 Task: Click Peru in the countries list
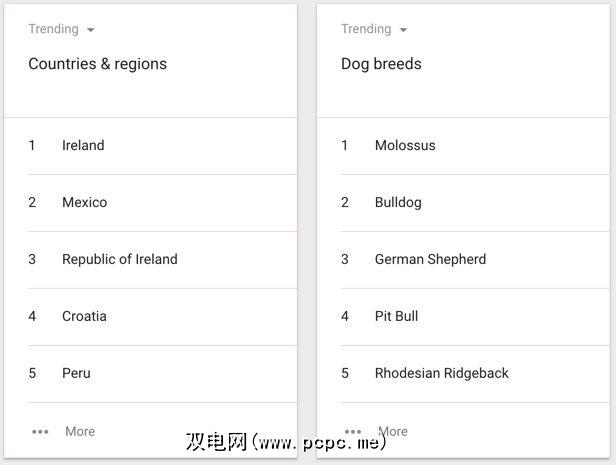click(76, 373)
